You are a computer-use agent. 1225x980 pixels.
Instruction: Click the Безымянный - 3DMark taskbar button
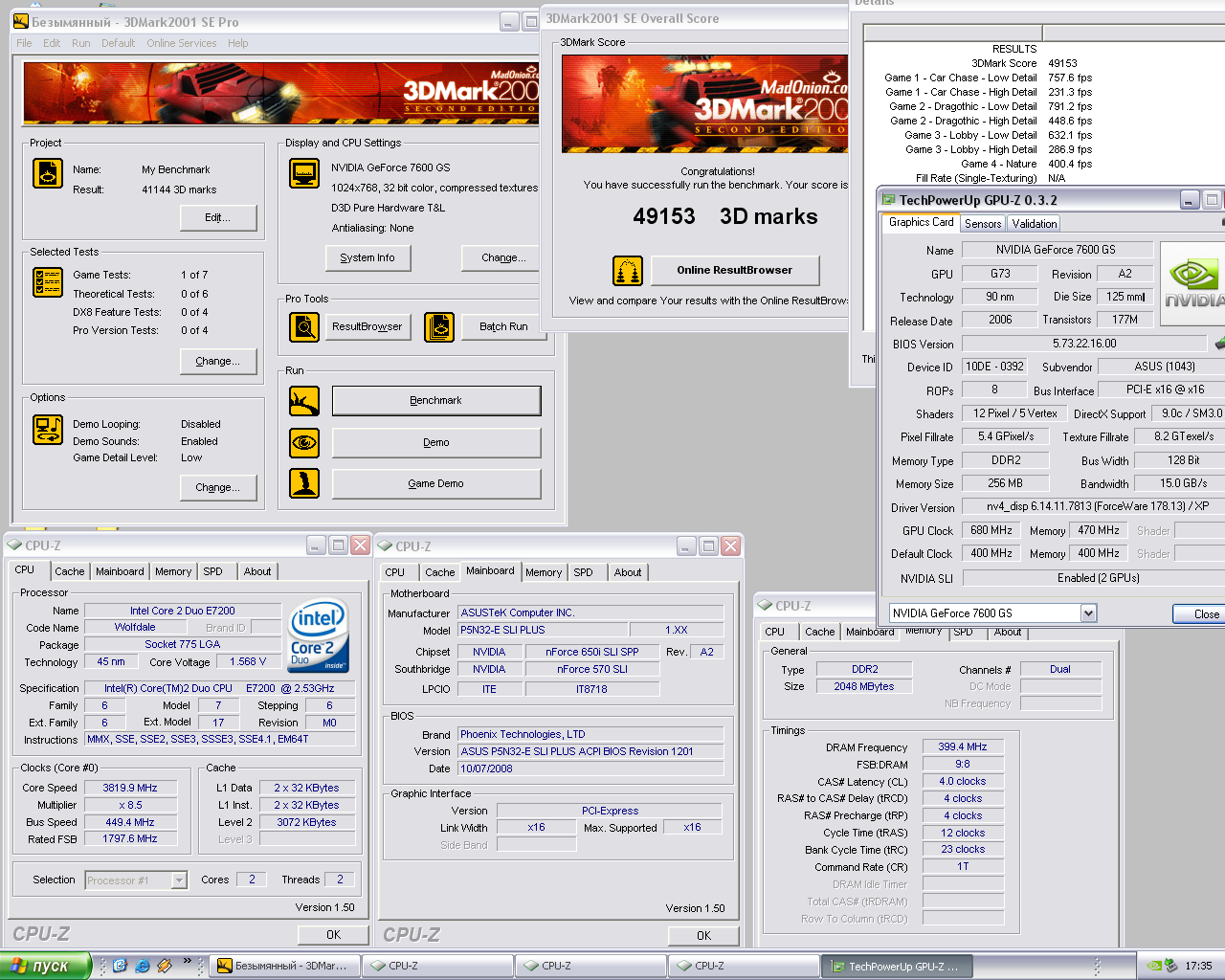pos(285,967)
